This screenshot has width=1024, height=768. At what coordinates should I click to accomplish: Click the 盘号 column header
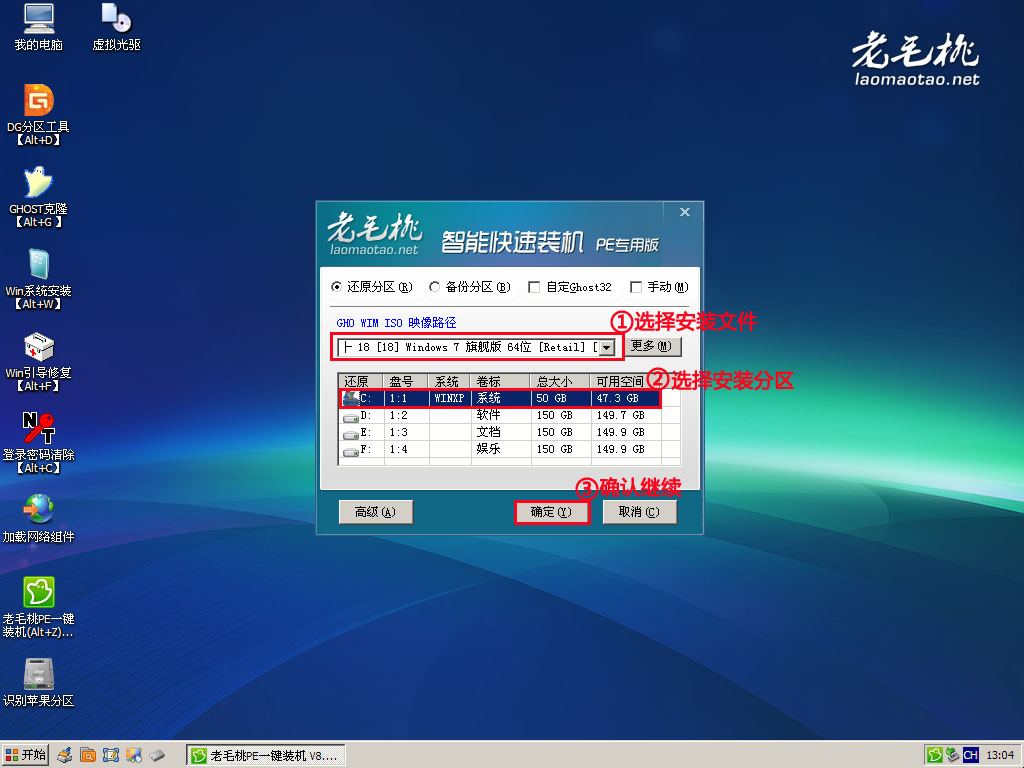406,381
